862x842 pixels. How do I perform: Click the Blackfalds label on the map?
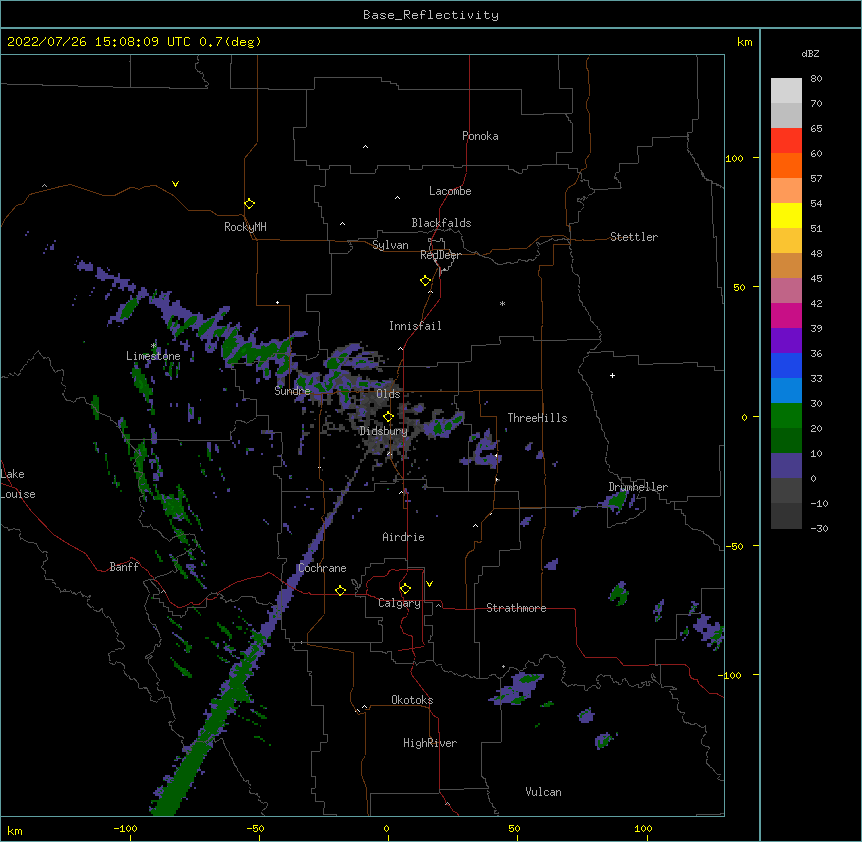coord(441,223)
